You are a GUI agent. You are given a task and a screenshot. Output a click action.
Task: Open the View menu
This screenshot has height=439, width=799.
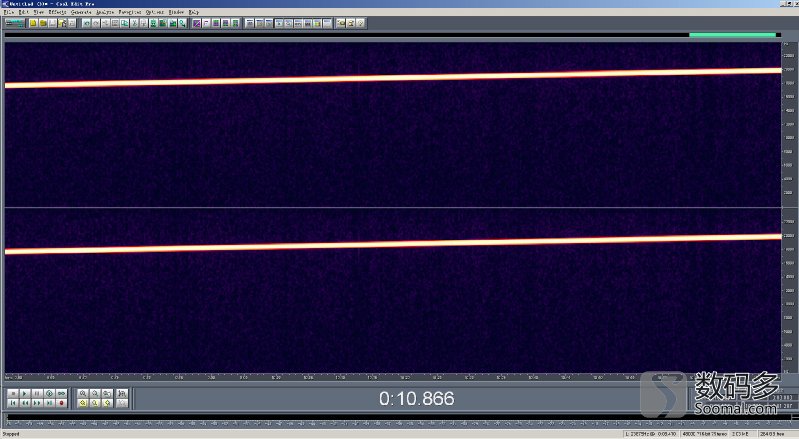point(38,12)
